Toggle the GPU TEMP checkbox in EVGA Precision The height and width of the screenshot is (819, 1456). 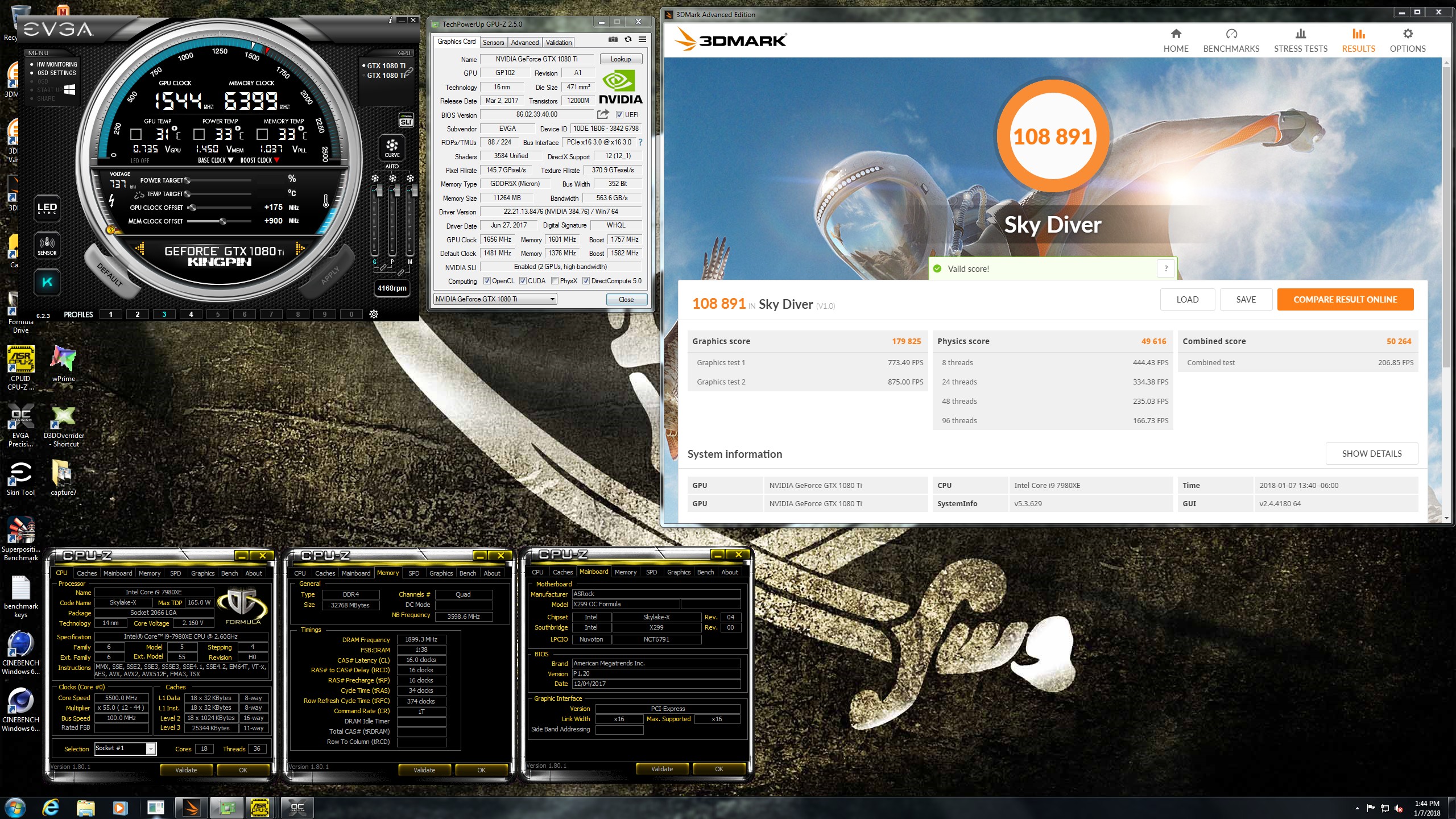136,134
